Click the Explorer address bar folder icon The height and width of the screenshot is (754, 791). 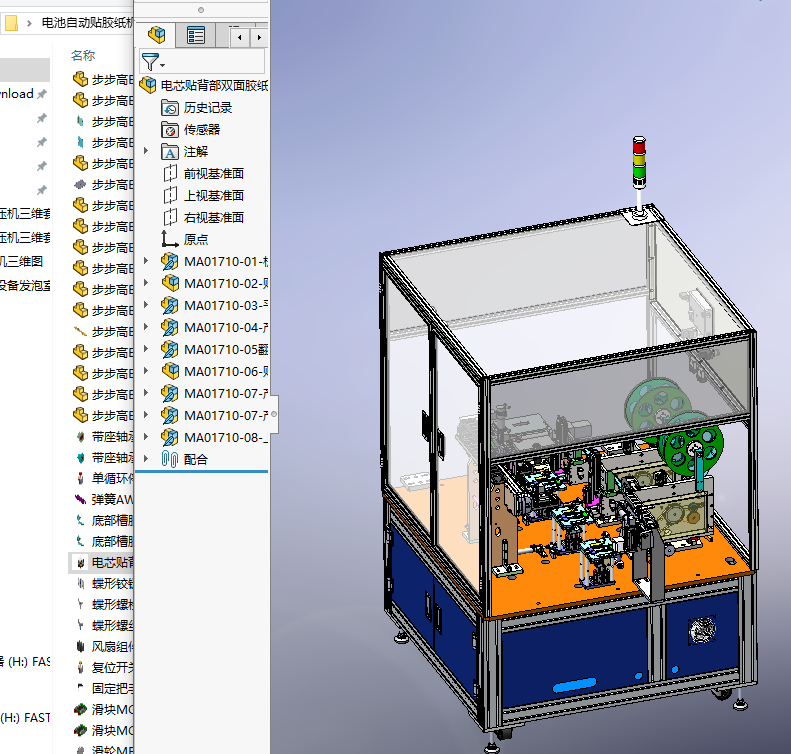pos(11,23)
